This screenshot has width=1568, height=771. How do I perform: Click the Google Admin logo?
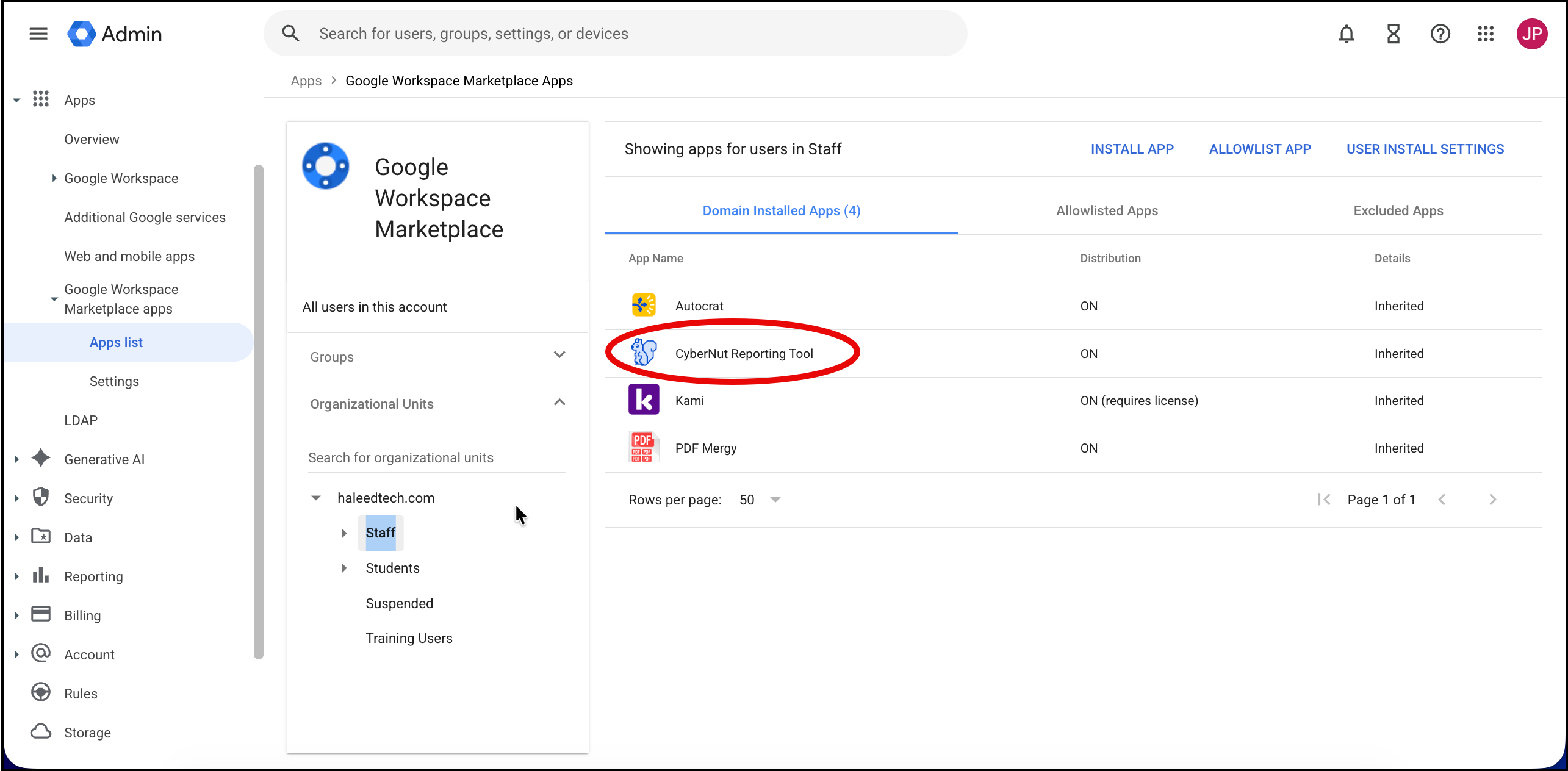tap(115, 34)
